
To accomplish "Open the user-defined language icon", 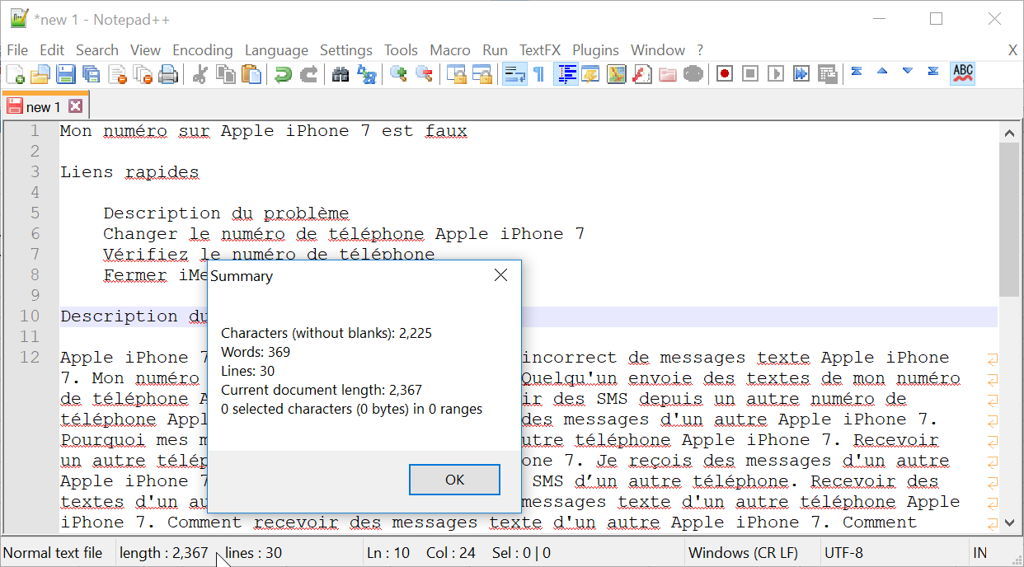I will click(x=590, y=74).
